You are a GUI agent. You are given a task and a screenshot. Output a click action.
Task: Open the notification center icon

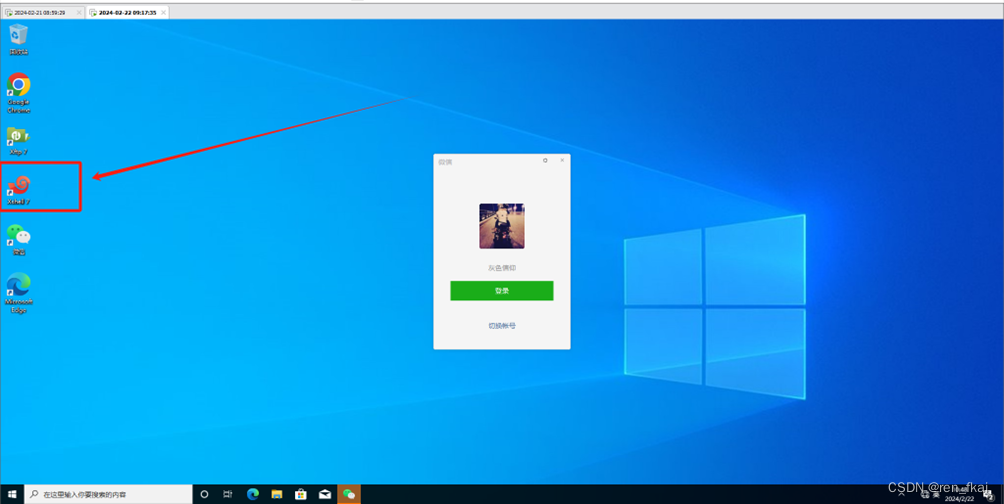tap(989, 494)
